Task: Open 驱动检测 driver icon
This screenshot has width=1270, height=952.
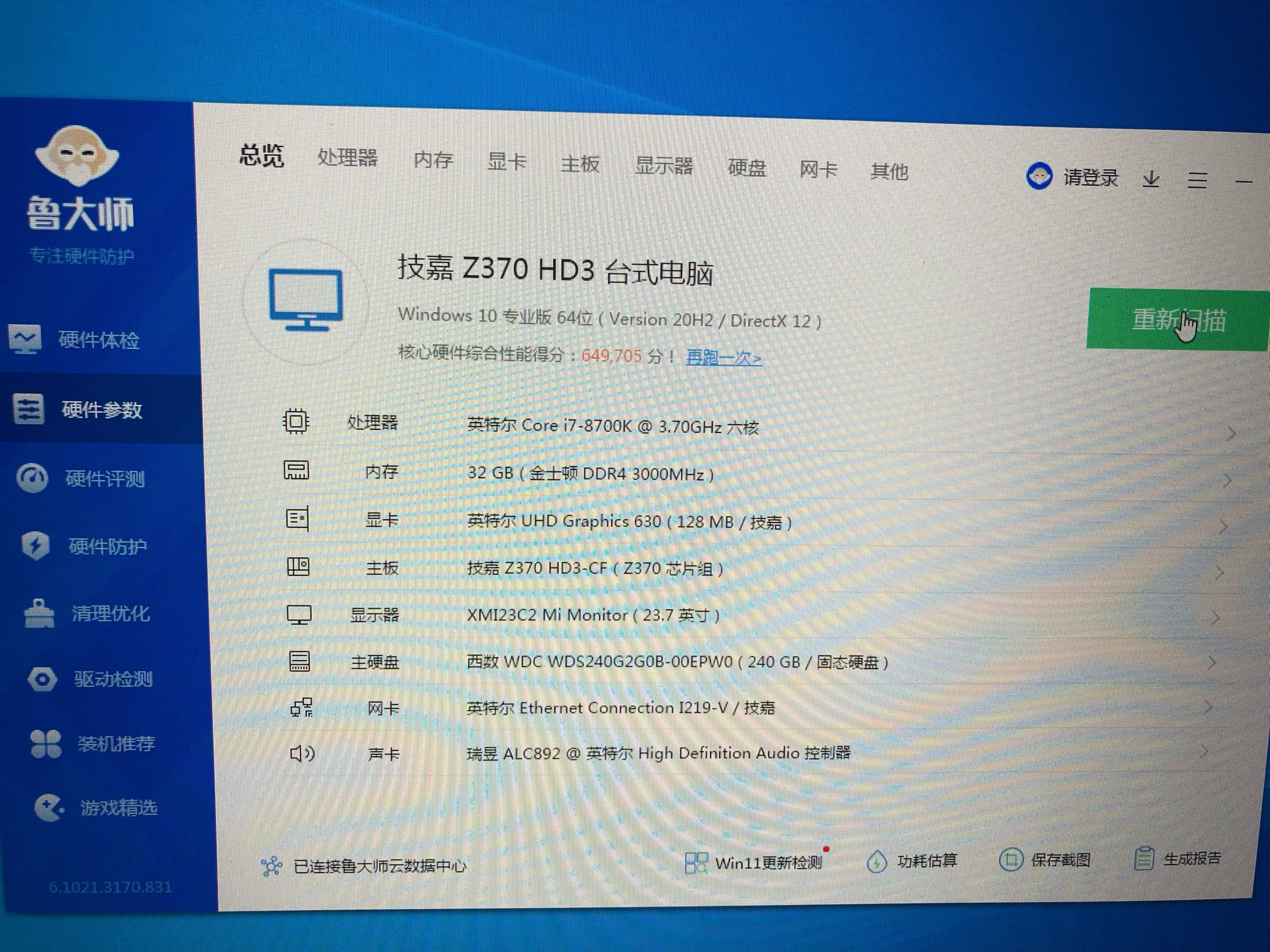Action: click(42, 679)
